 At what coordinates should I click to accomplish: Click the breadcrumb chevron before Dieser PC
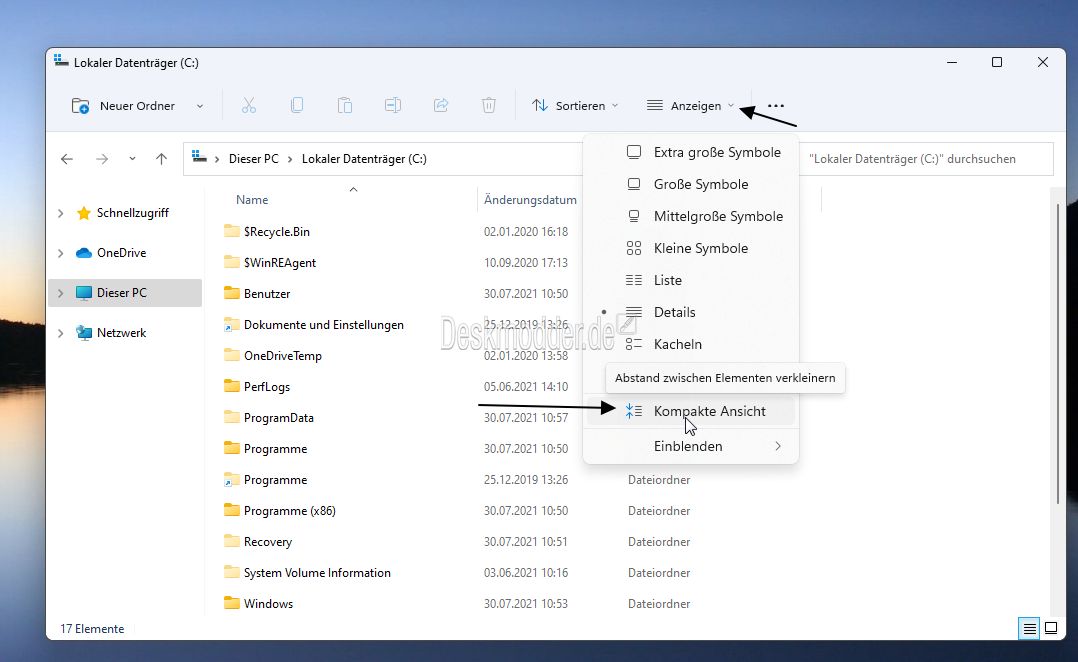pyautogui.click(x=217, y=159)
